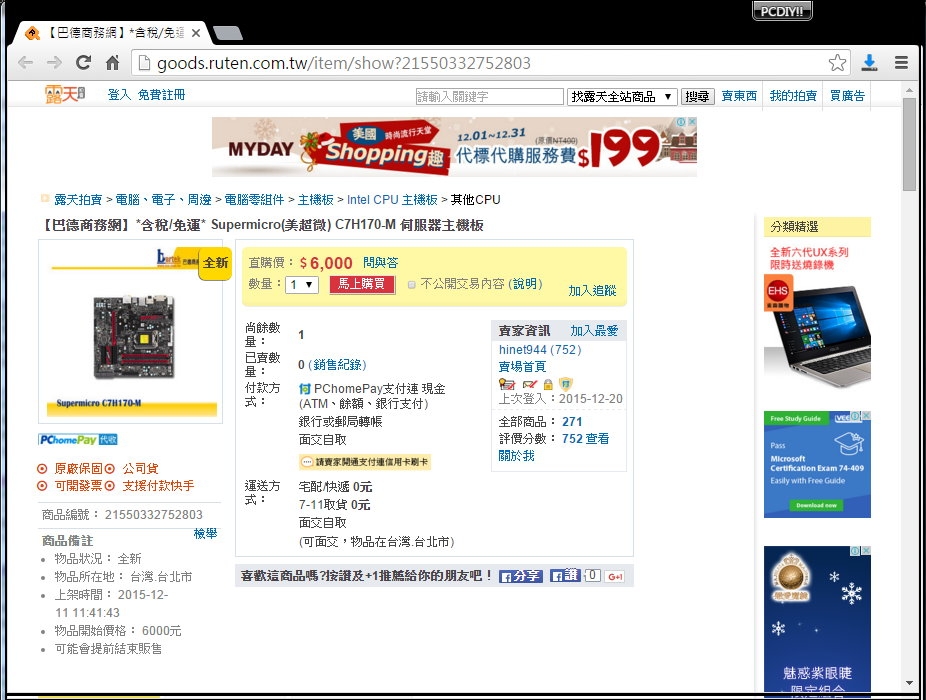Go to 主機板 breadcrumb
Screen dimensions: 926x700
tap(315, 200)
